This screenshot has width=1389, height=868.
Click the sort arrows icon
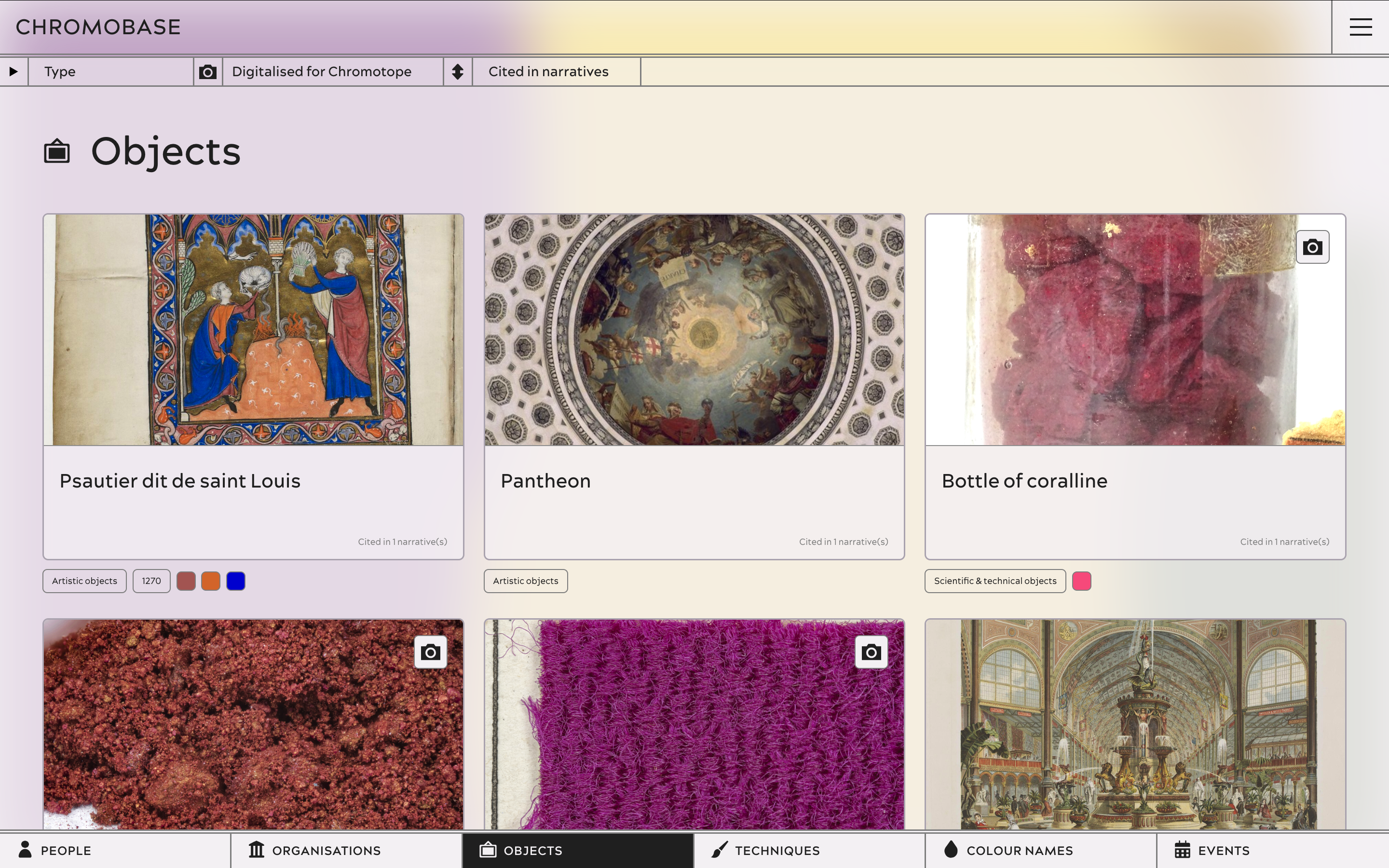pos(457,71)
